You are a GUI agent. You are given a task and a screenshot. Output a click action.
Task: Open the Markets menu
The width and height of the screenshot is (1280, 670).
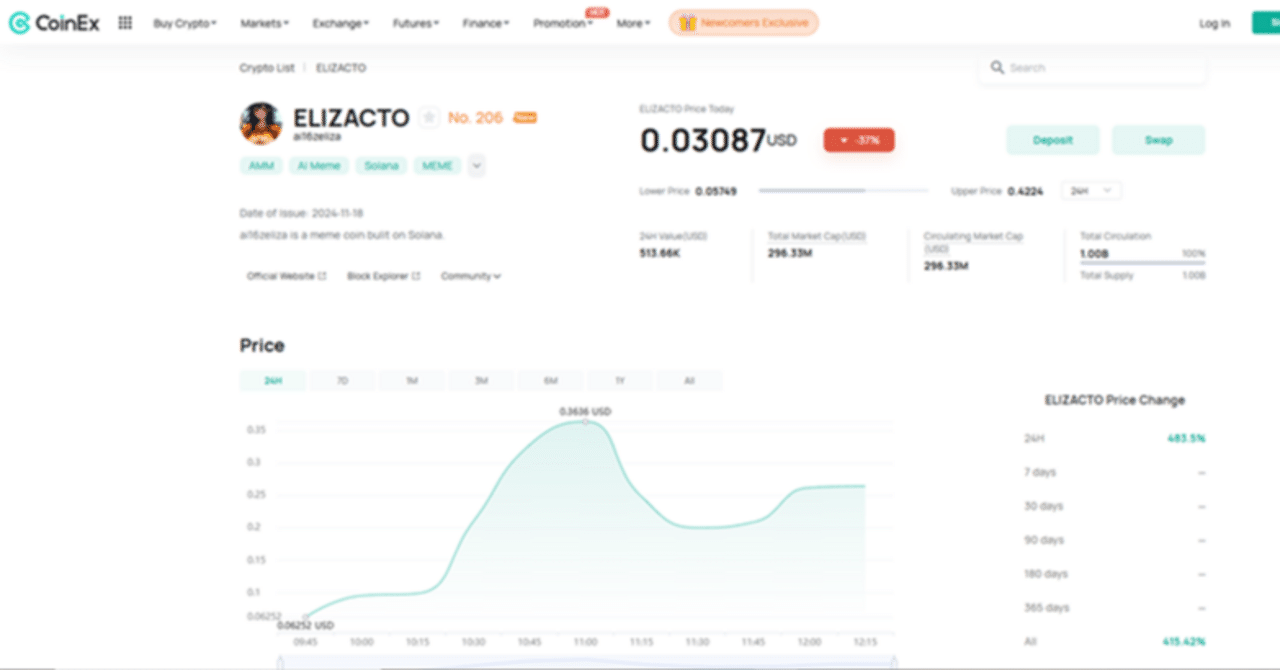tap(264, 22)
